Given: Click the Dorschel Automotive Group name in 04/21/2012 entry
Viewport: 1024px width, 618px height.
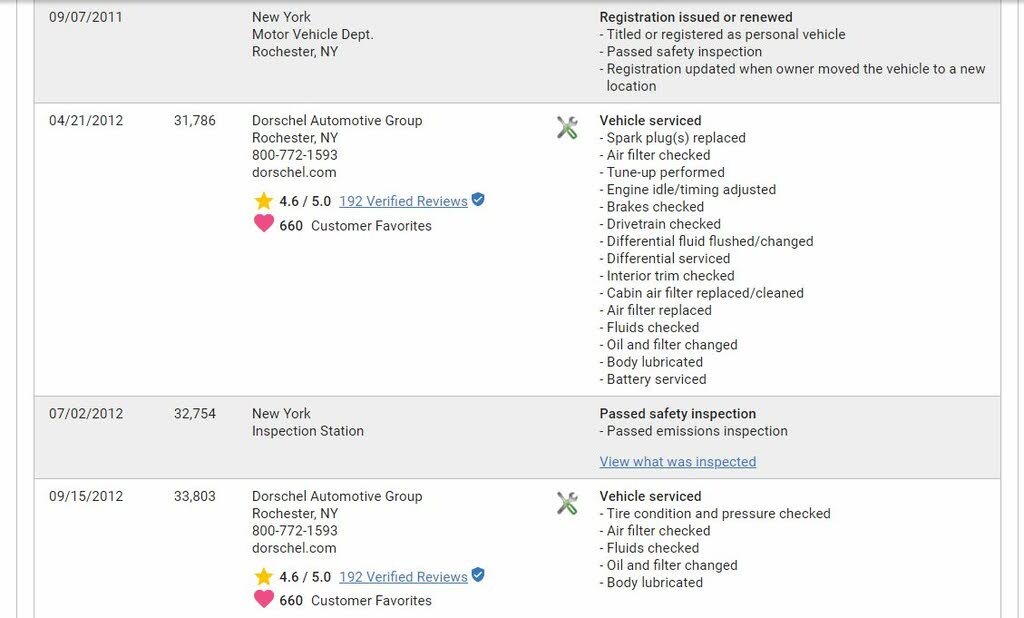Looking at the screenshot, I should click(337, 120).
